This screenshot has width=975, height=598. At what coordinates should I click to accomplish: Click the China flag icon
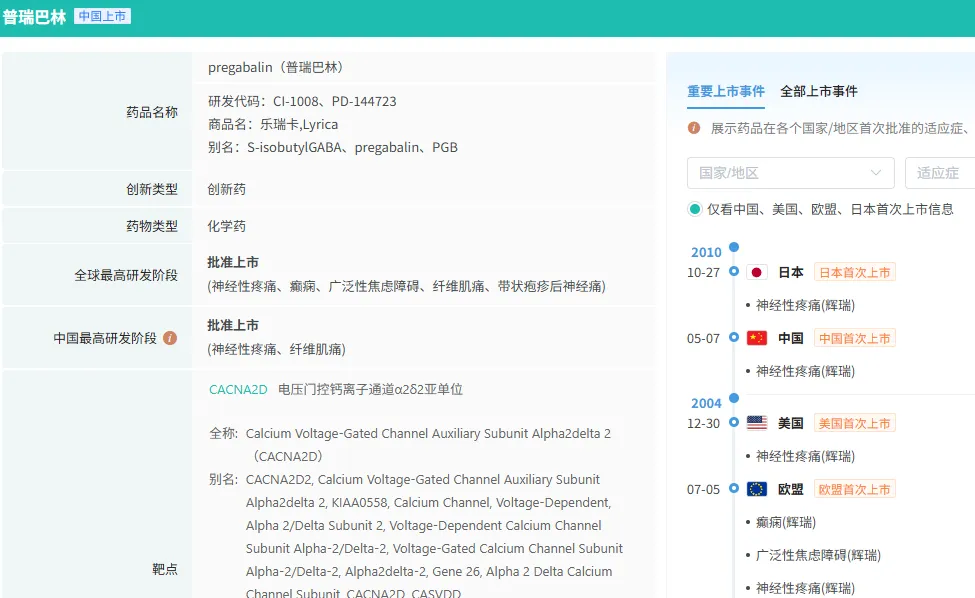757,338
